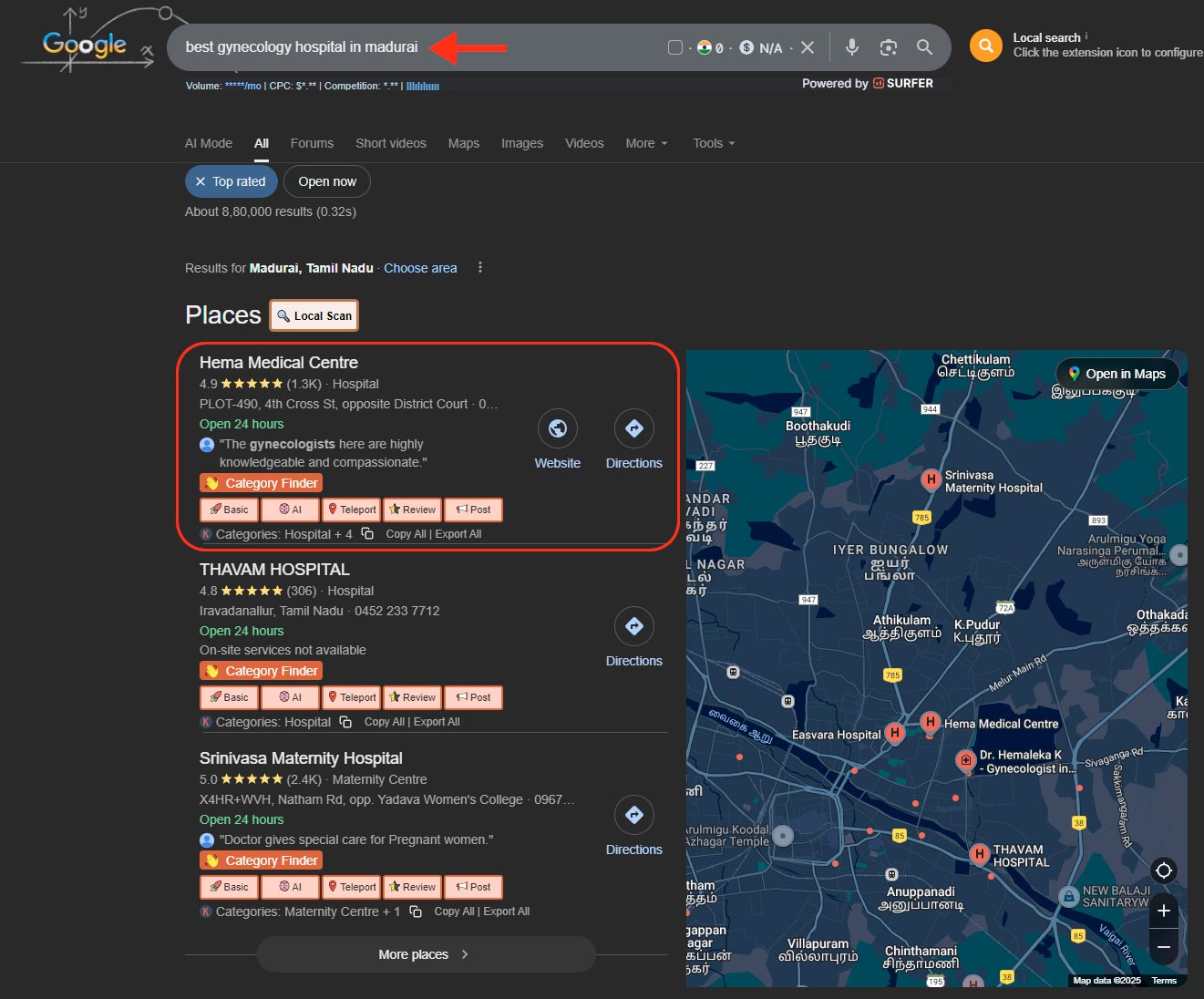Get directions to THAVAM HOSPITAL

(x=633, y=626)
